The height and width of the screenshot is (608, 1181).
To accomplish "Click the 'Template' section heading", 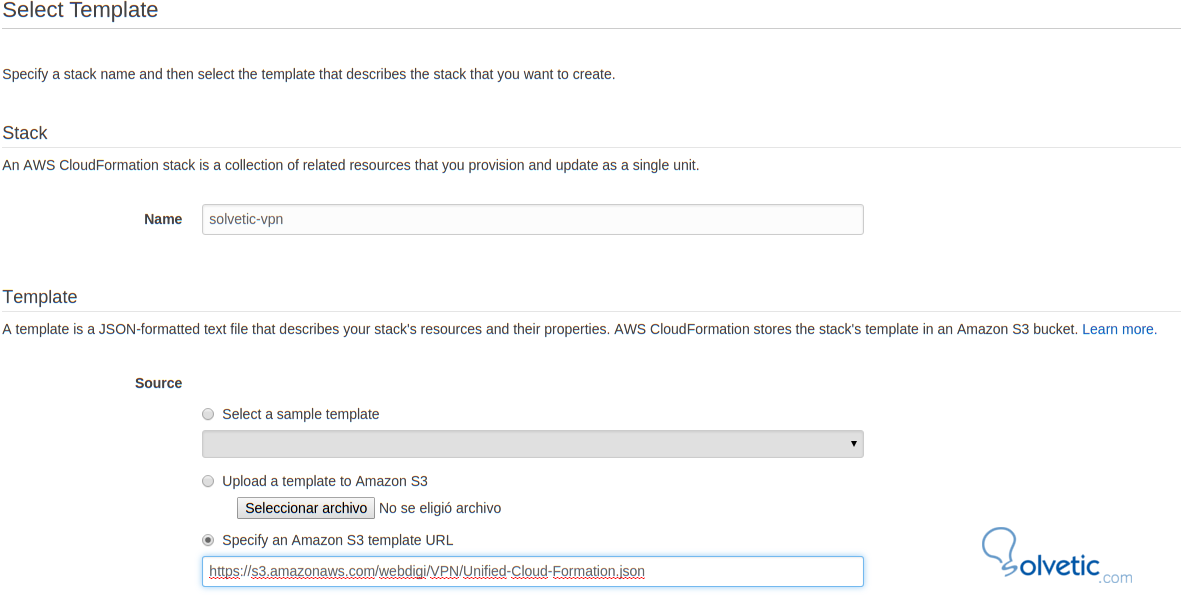I will pos(40,297).
